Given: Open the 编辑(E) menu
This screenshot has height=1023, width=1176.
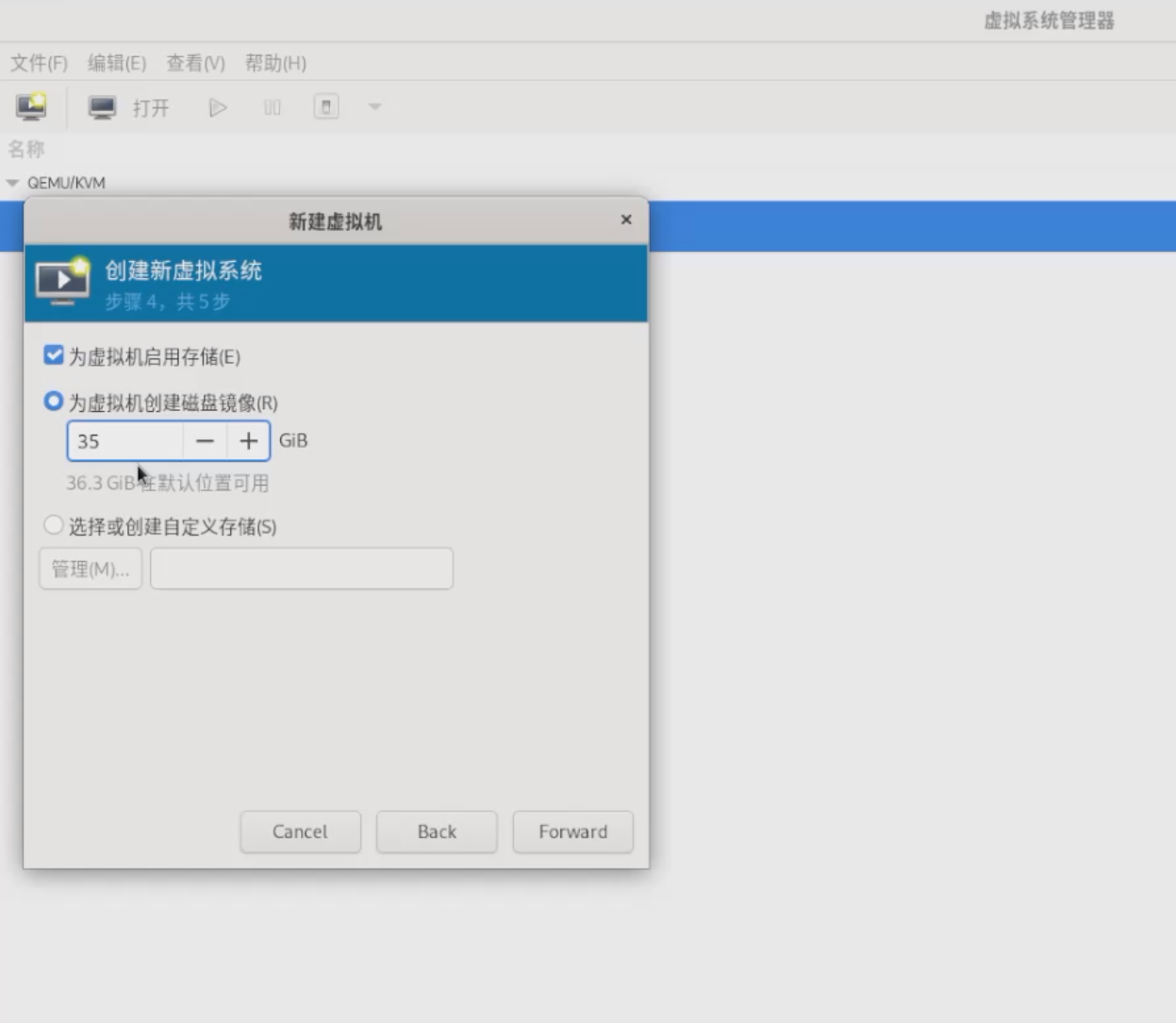Looking at the screenshot, I should coord(117,63).
